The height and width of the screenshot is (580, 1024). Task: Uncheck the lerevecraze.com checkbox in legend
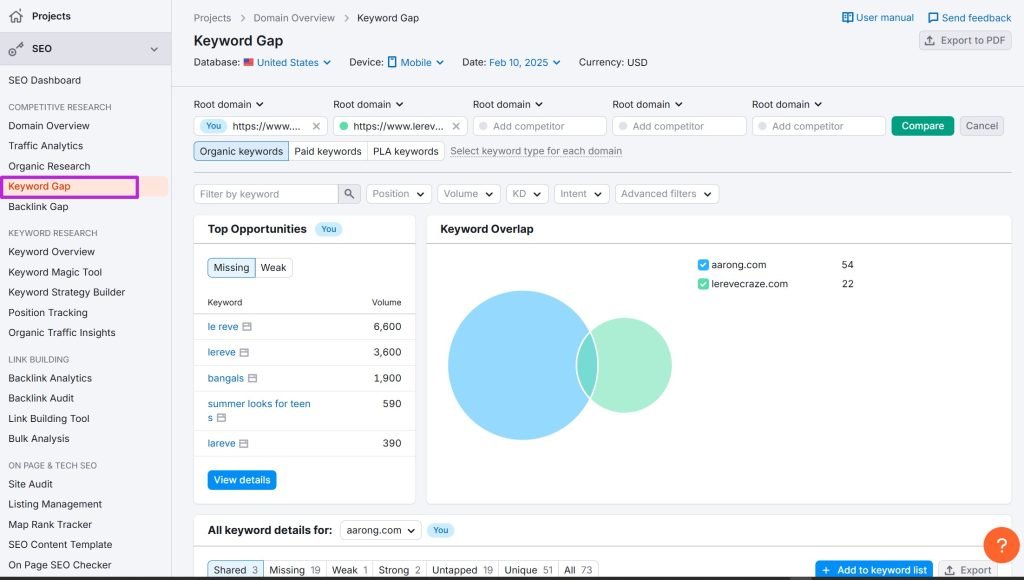coord(703,284)
